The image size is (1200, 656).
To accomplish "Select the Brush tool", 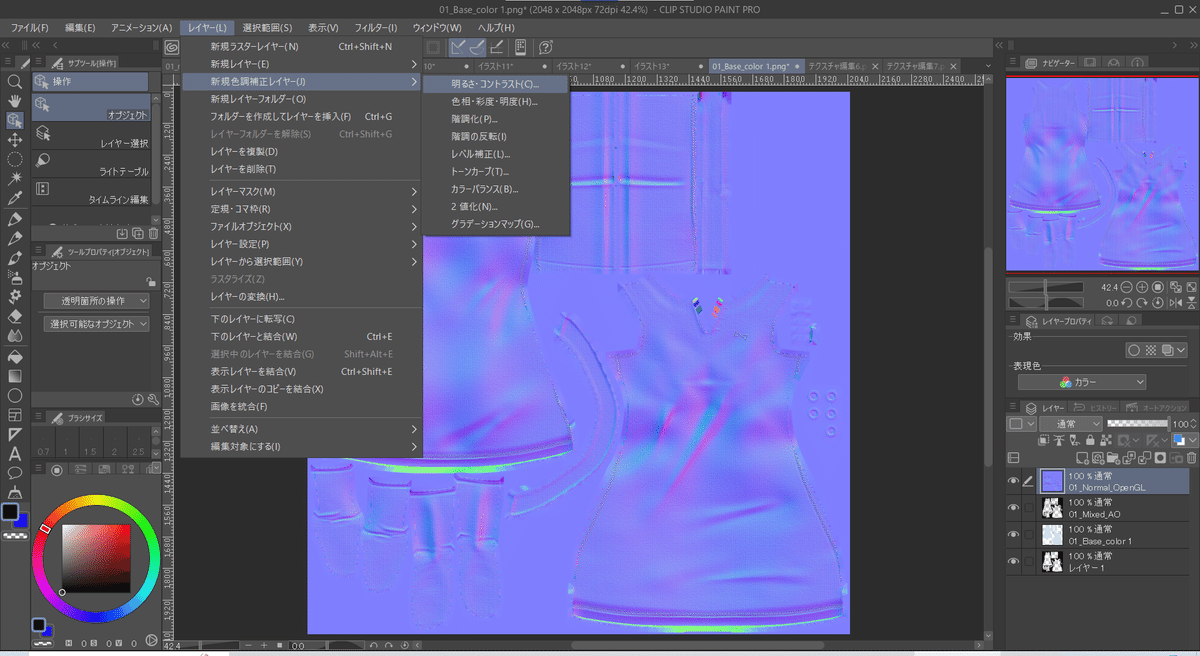I will tap(15, 258).
